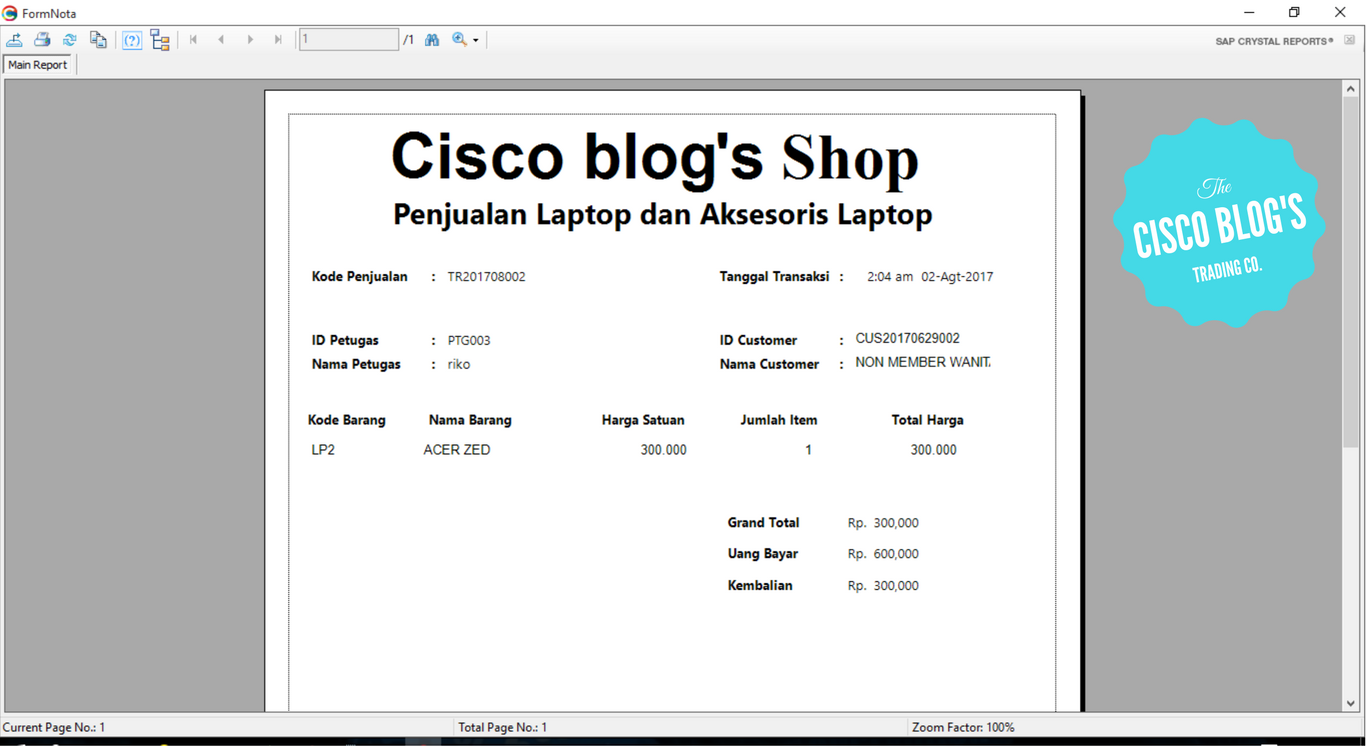Image resolution: width=1366 pixels, height=746 pixels.
Task: Click the Kembalian value Rp. 300,000
Action: coord(883,586)
